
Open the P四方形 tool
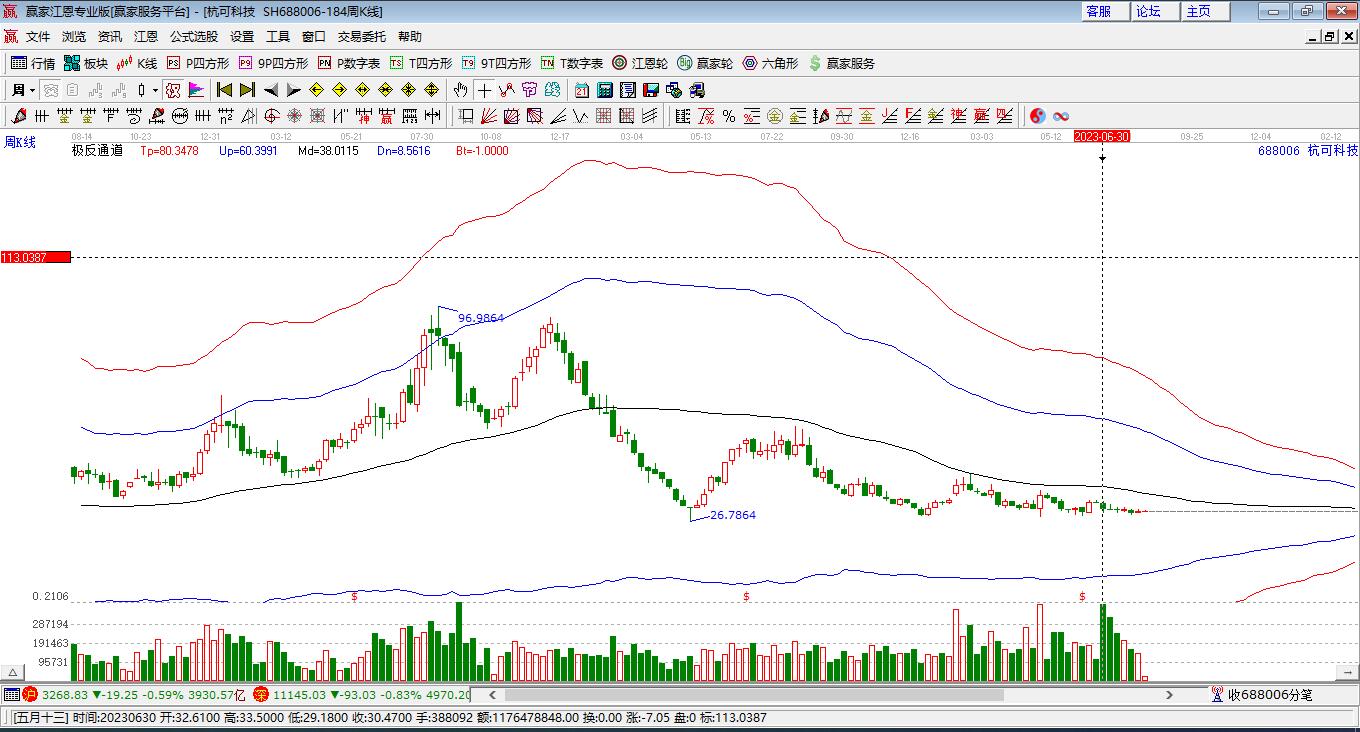point(197,63)
